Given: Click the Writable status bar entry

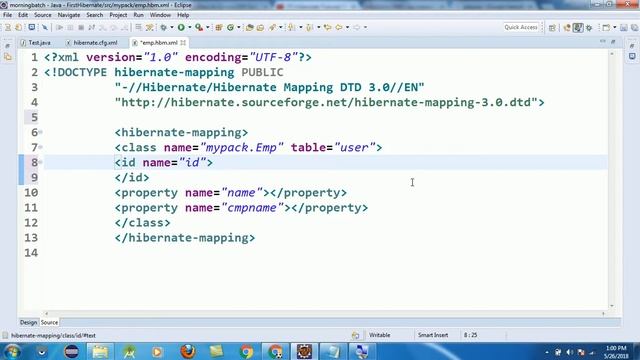Looking at the screenshot, I should point(380,335).
